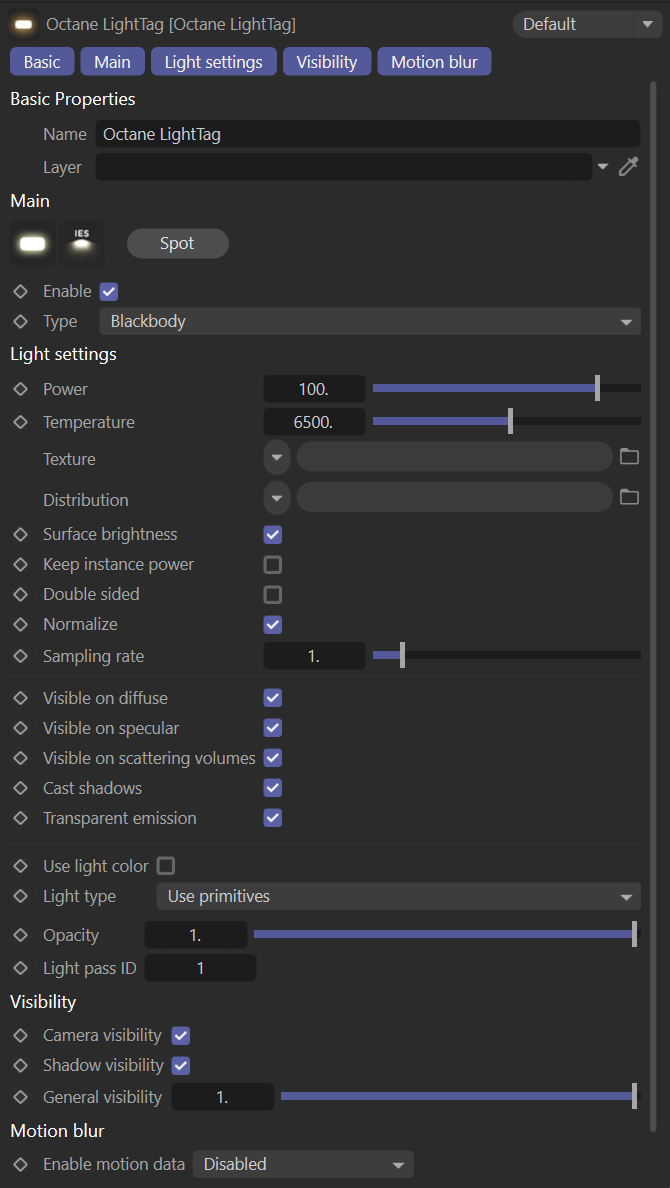Open the Light type dropdown

click(398, 896)
